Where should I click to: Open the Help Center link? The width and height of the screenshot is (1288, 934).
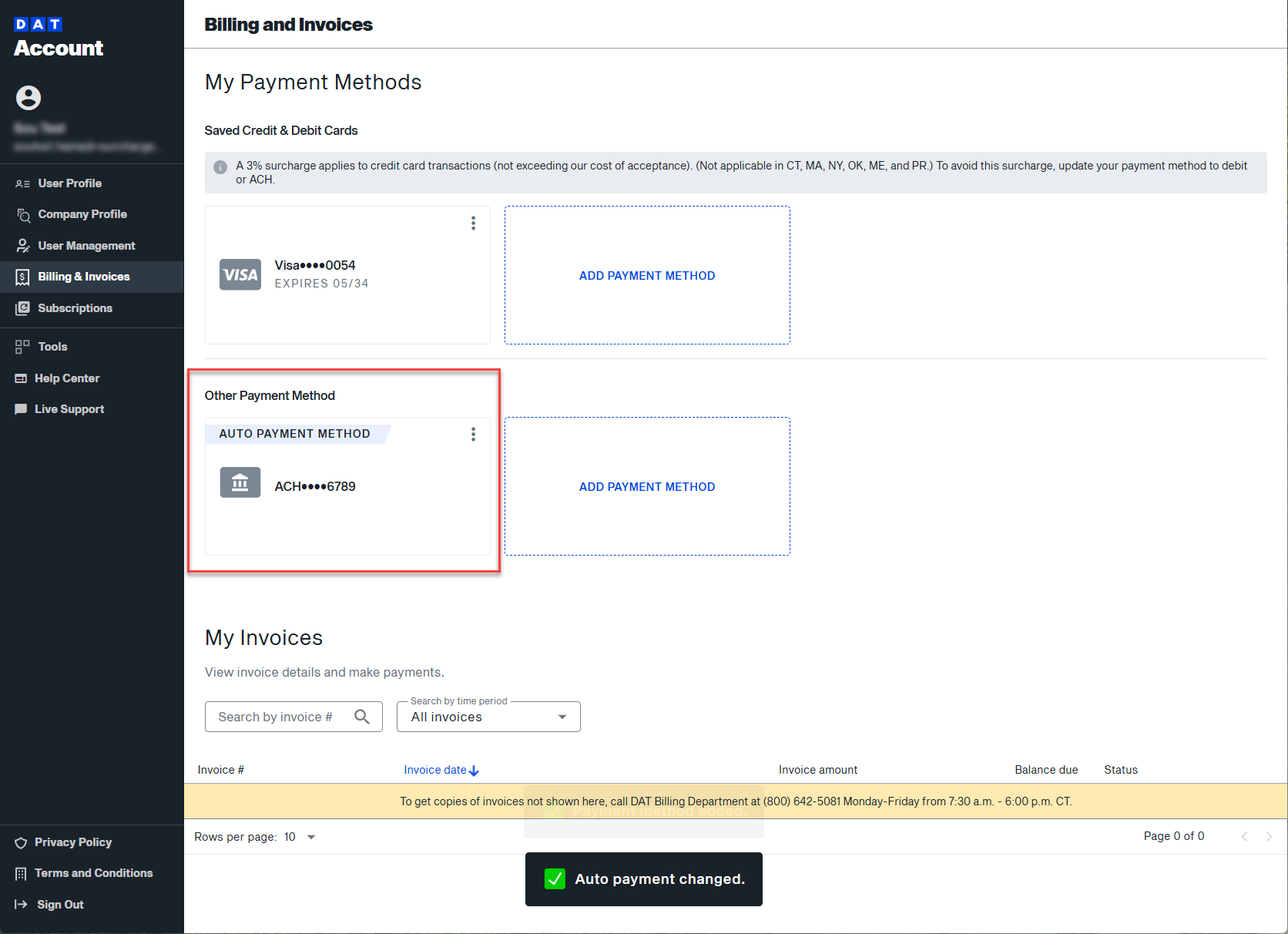92,378
